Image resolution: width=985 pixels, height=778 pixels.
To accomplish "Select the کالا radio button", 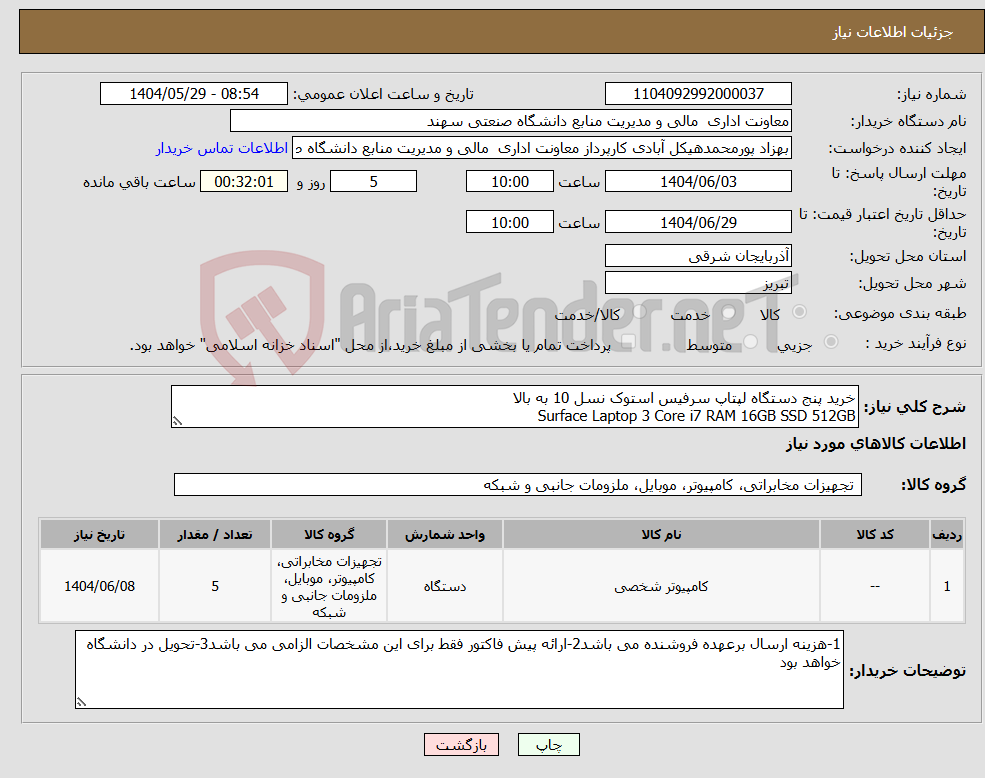I will coord(800,312).
